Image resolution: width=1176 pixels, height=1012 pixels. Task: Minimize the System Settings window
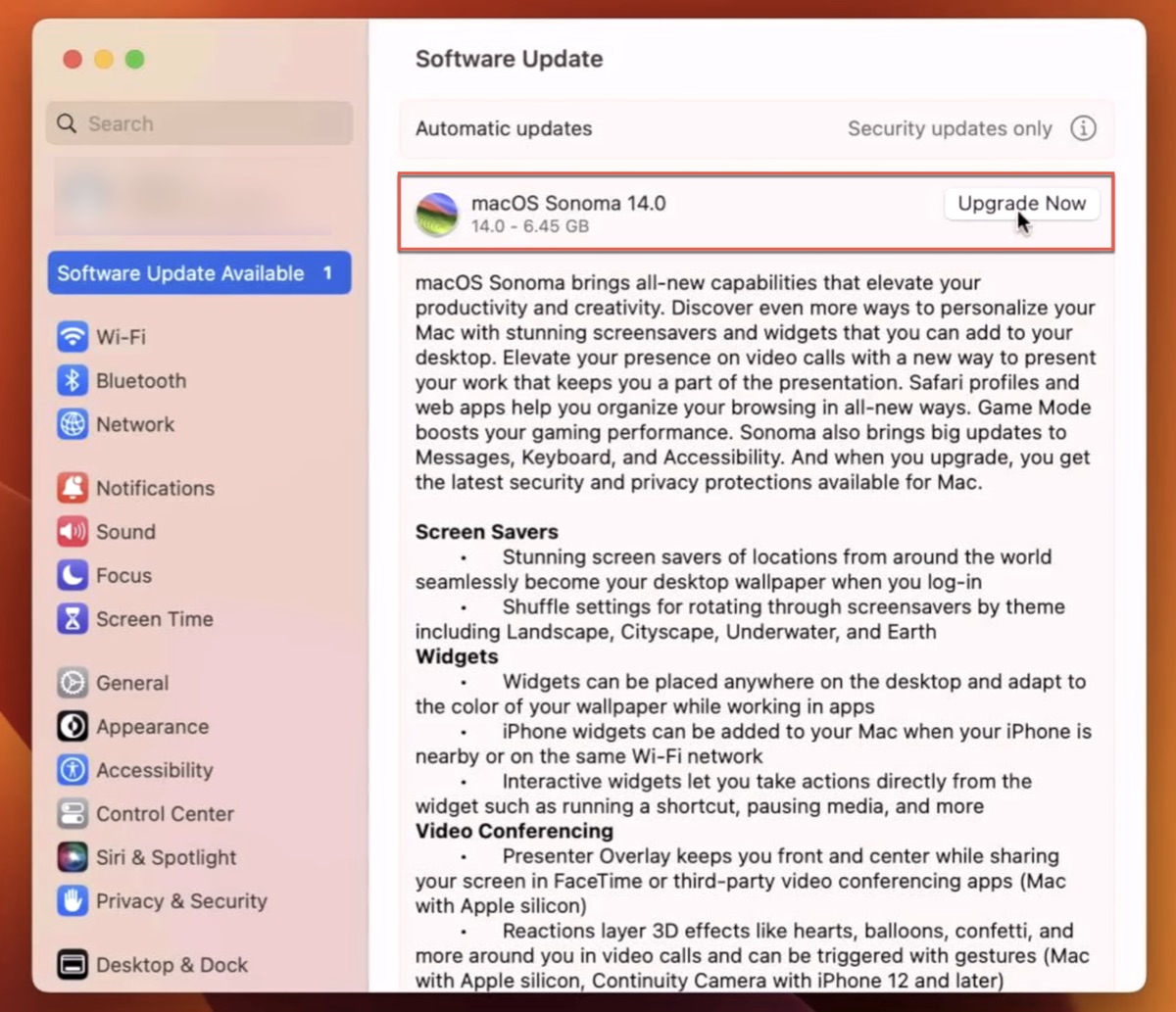[104, 59]
